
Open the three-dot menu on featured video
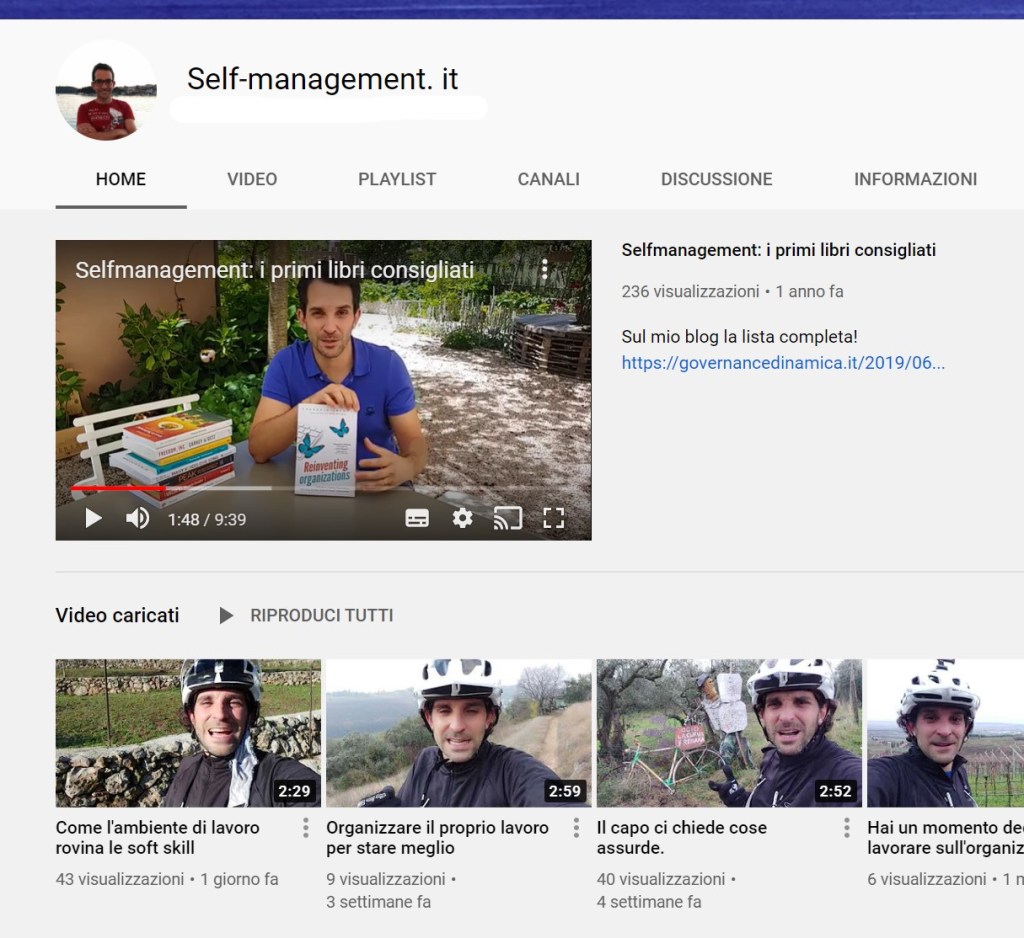point(545,269)
